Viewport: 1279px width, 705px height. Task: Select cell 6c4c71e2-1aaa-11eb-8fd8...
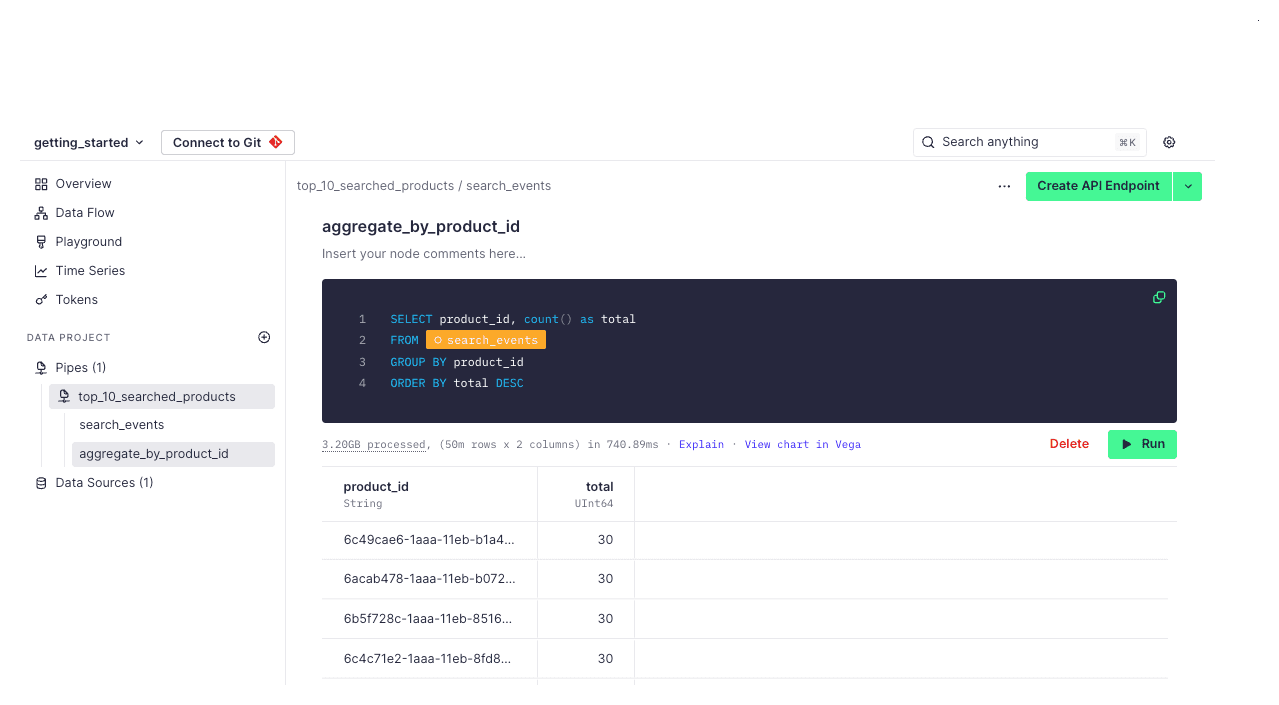[x=429, y=659]
